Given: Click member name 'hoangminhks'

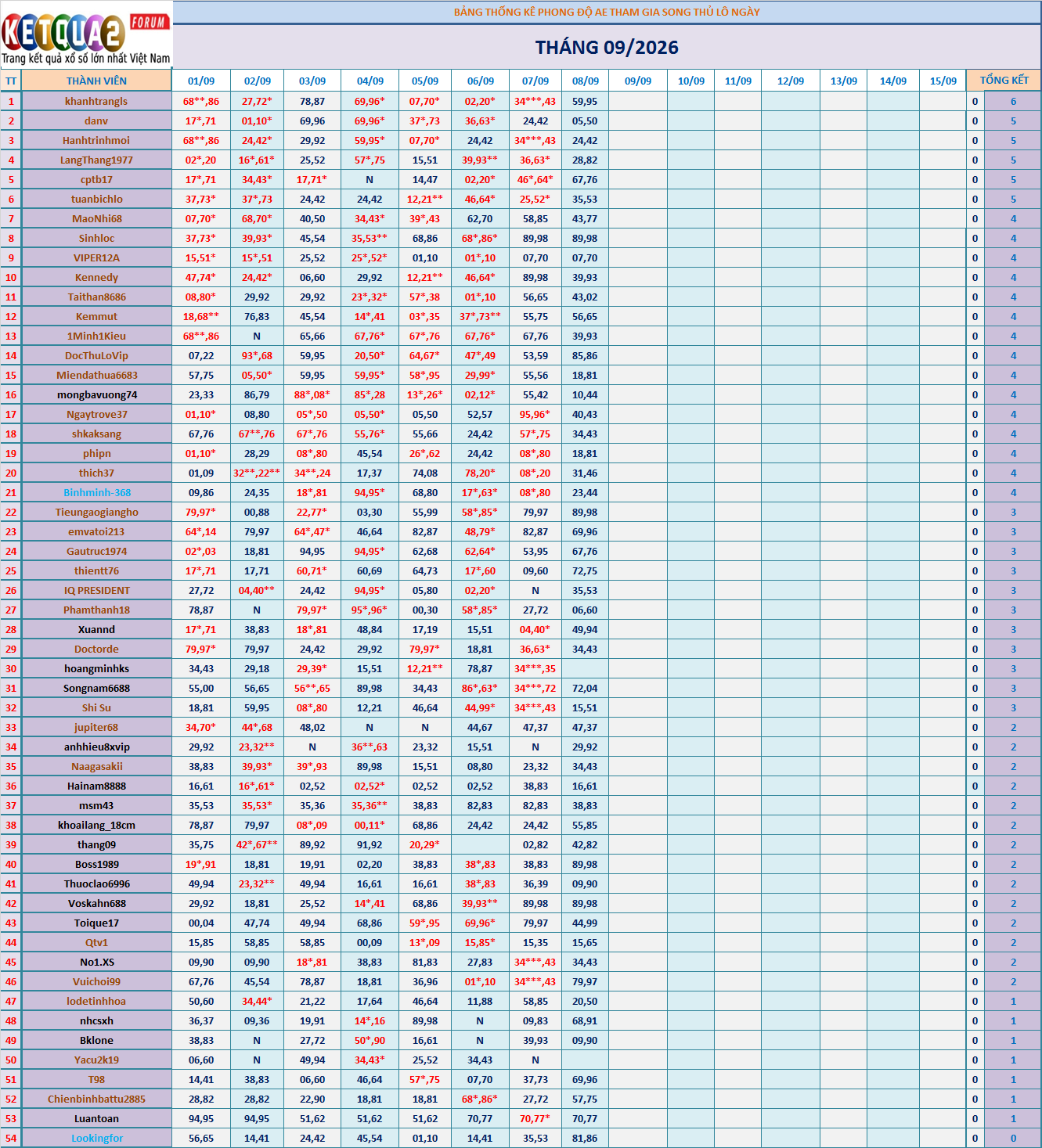Looking at the screenshot, I should pyautogui.click(x=96, y=669).
